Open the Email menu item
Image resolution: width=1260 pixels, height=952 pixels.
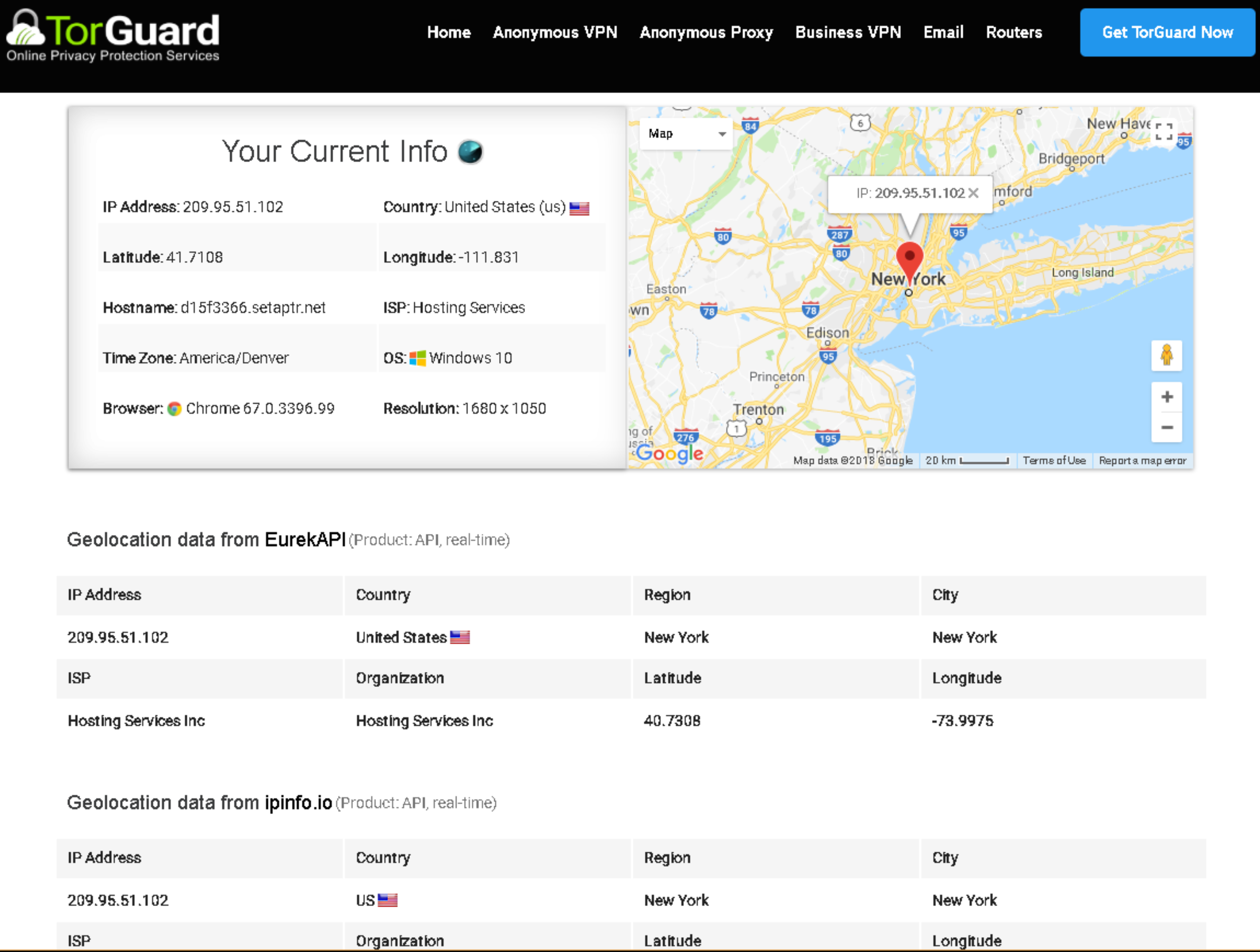[x=943, y=33]
